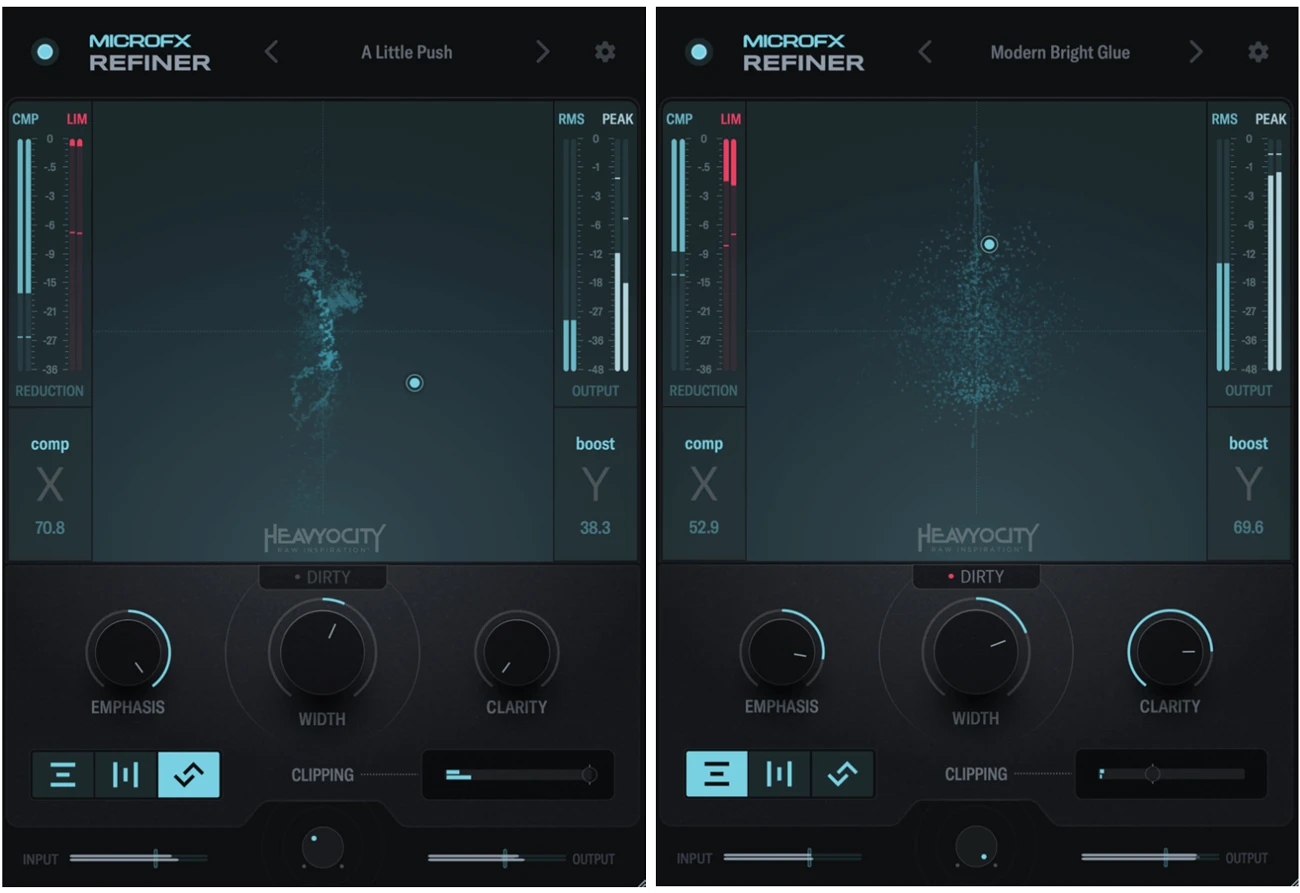Click PEAK output meter in A Little Push instance
The image size is (1300, 893).
click(621, 255)
